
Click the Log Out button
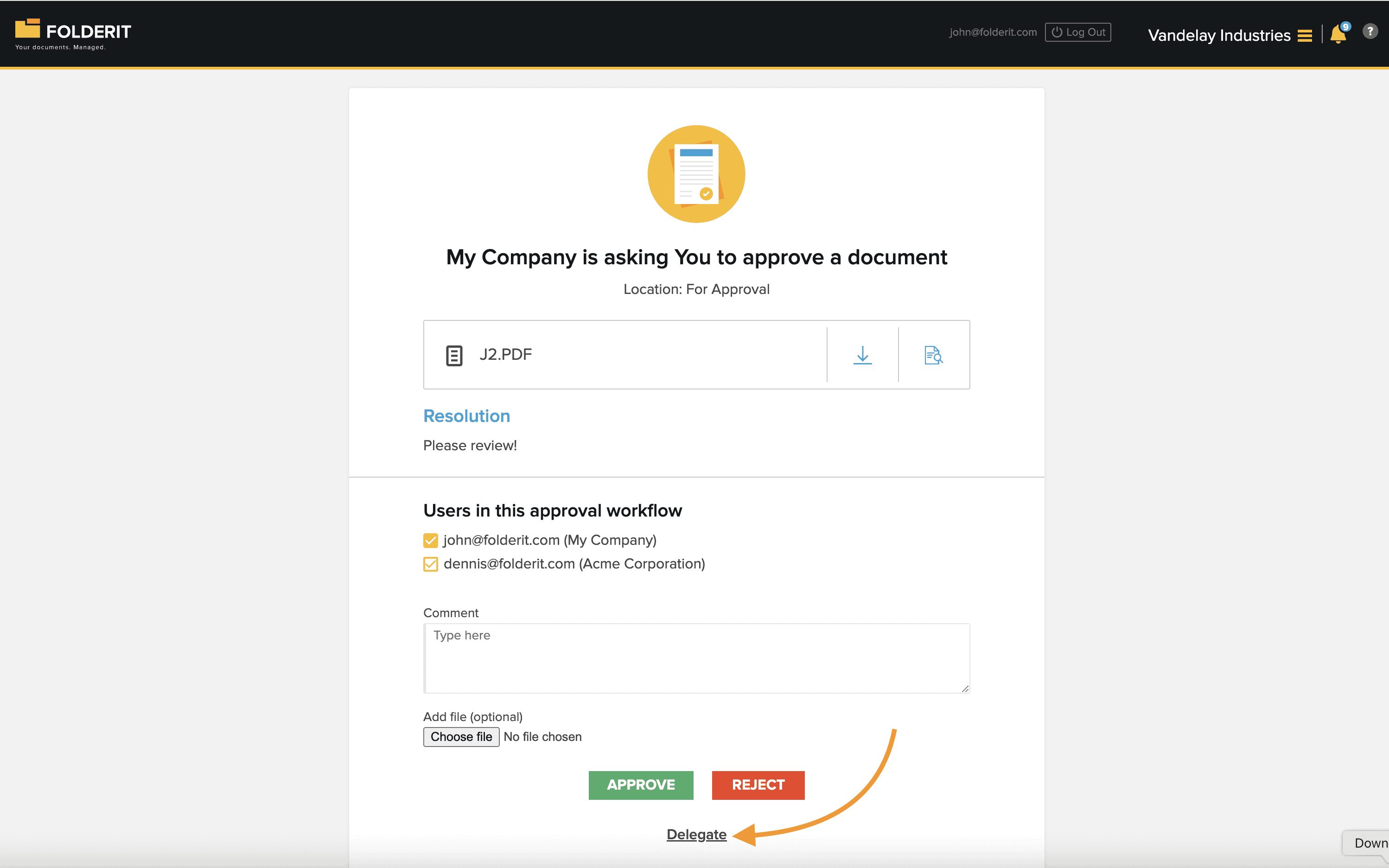click(1078, 32)
